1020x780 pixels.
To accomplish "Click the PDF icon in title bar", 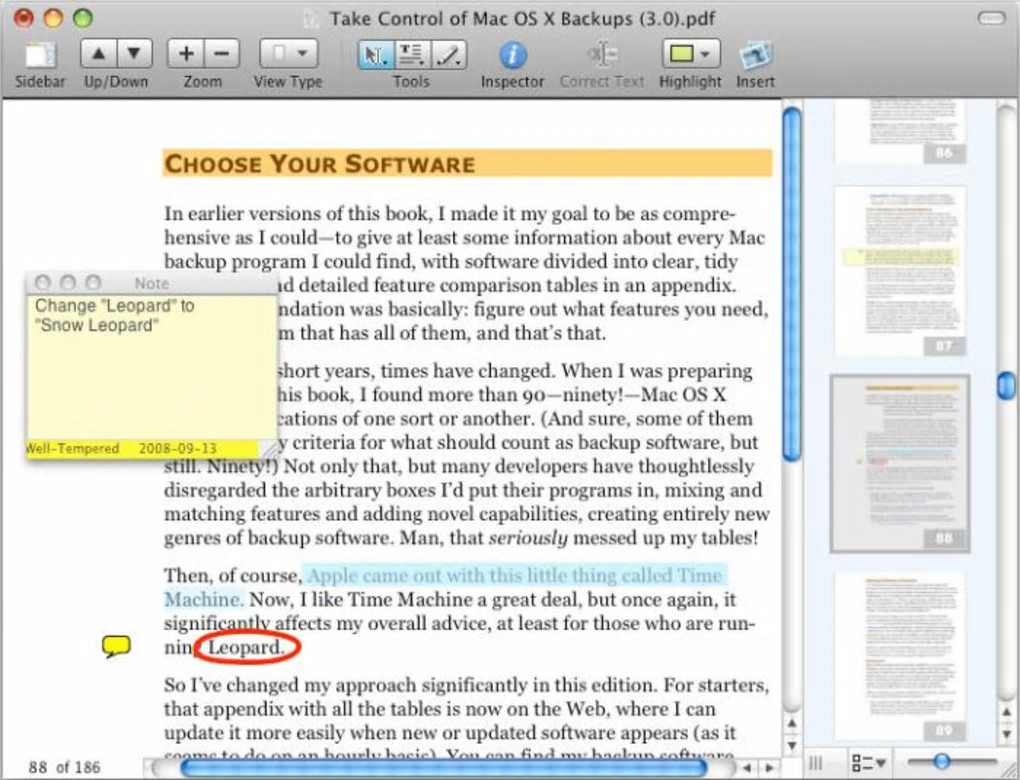I will pos(314,18).
